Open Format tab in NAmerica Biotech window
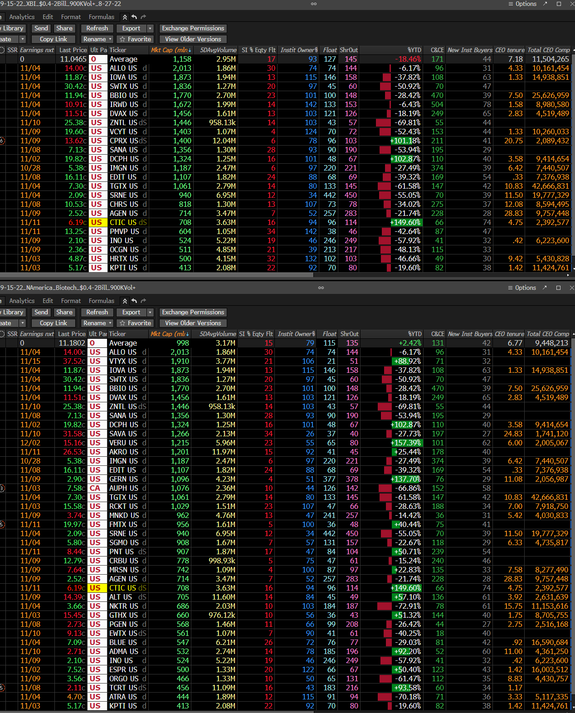Screen dimensions: 575x713 click(71, 301)
